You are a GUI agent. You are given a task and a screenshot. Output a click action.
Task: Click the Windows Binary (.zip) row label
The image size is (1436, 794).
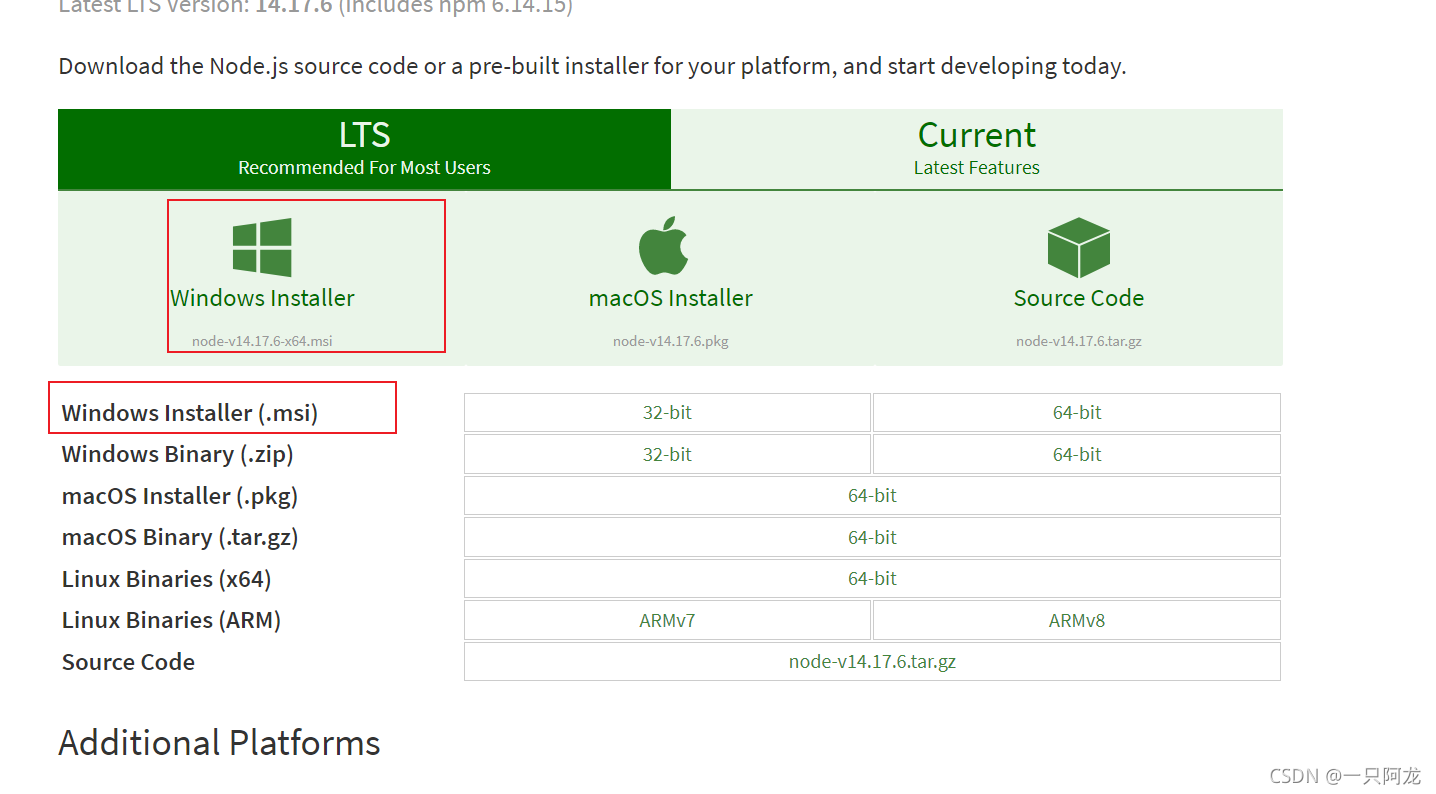click(x=178, y=454)
